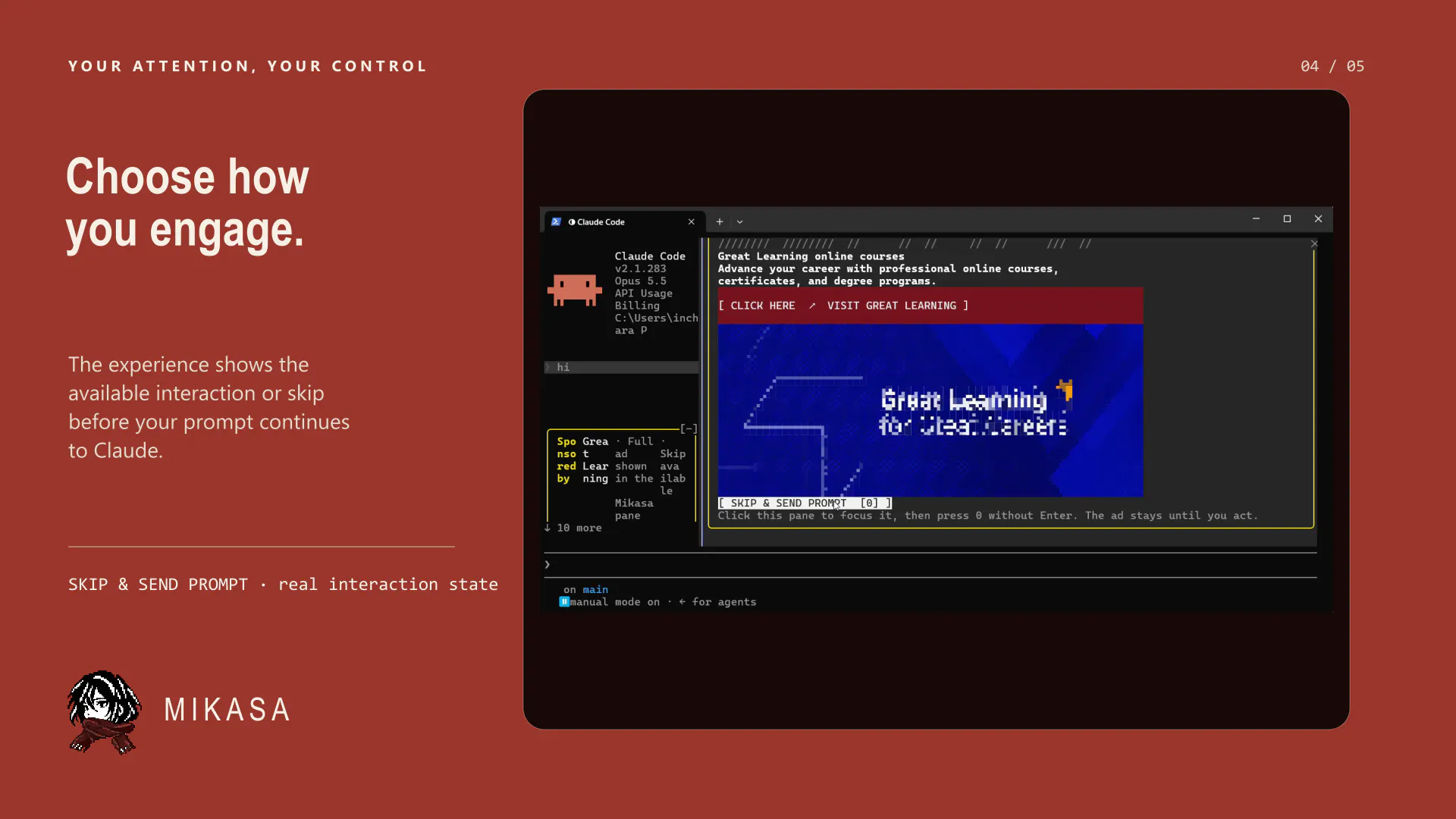Click the 'Choose how you engage.' headline
The image size is (1456, 819).
[x=187, y=202]
